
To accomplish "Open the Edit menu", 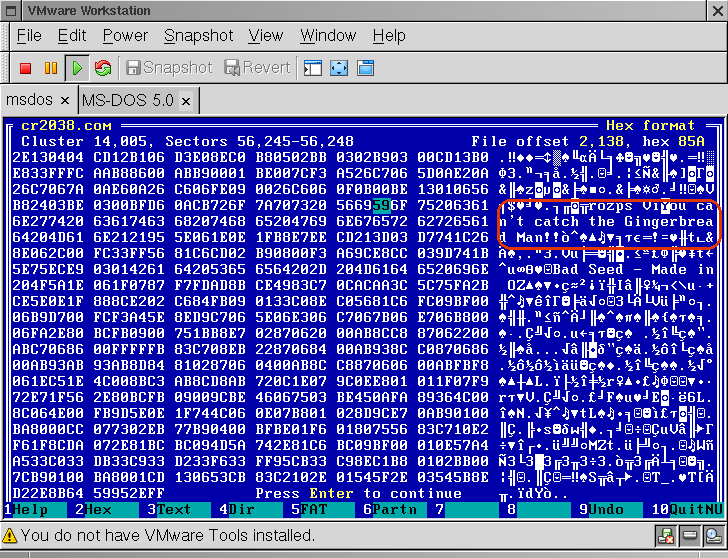I will coord(72,36).
